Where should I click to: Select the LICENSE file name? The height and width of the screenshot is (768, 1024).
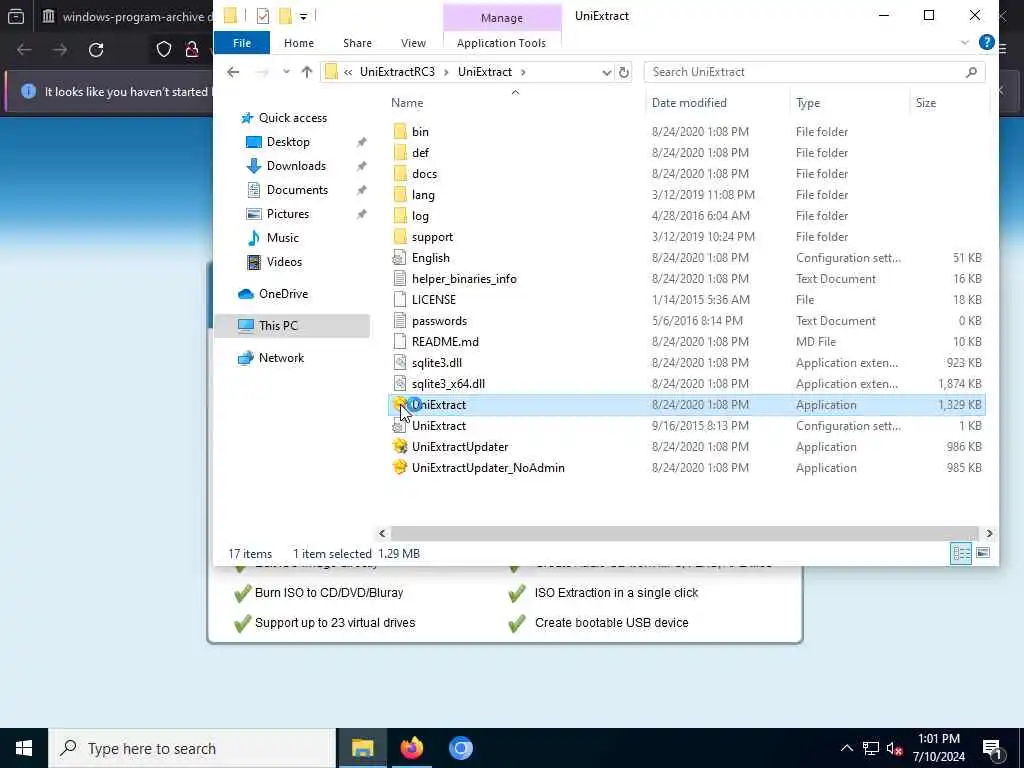[x=434, y=300]
